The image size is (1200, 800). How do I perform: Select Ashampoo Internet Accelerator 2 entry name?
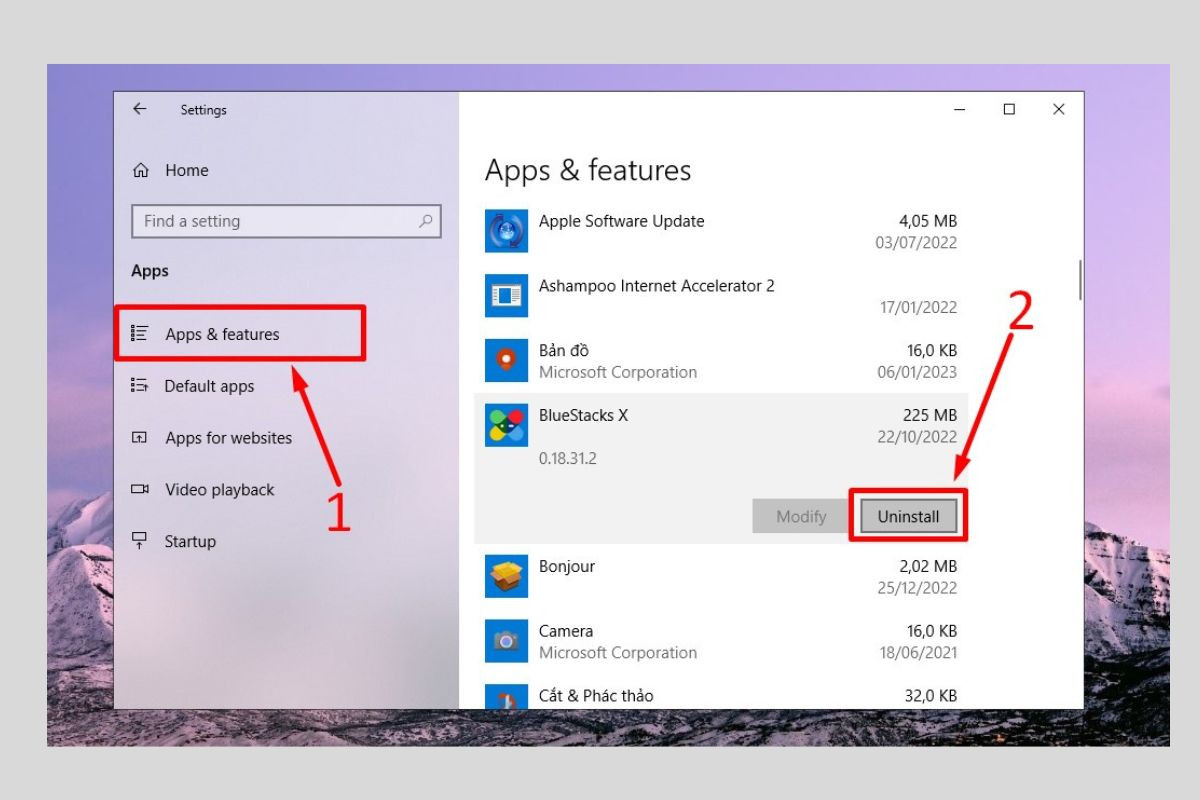657,286
